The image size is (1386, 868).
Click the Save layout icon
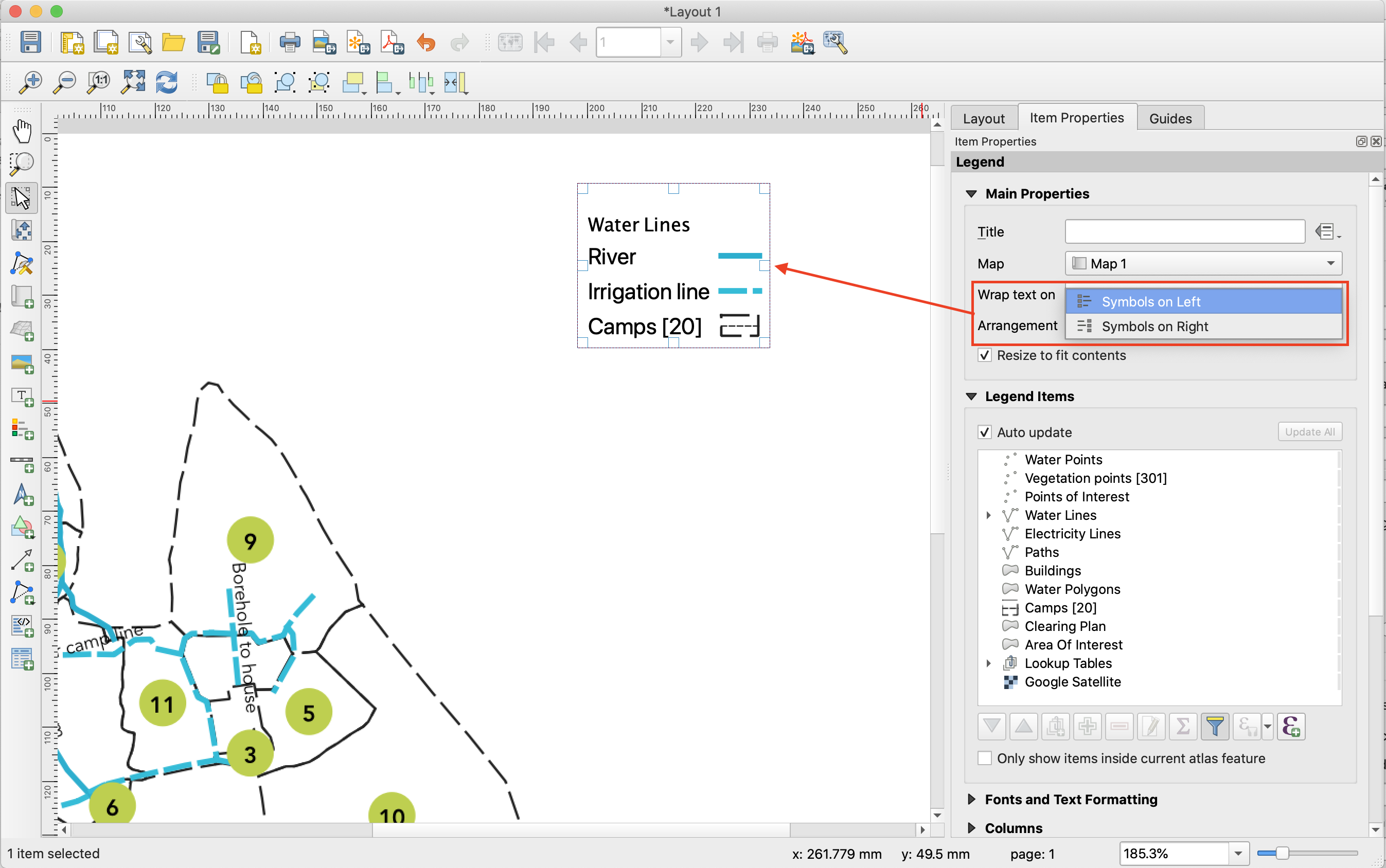pos(30,43)
